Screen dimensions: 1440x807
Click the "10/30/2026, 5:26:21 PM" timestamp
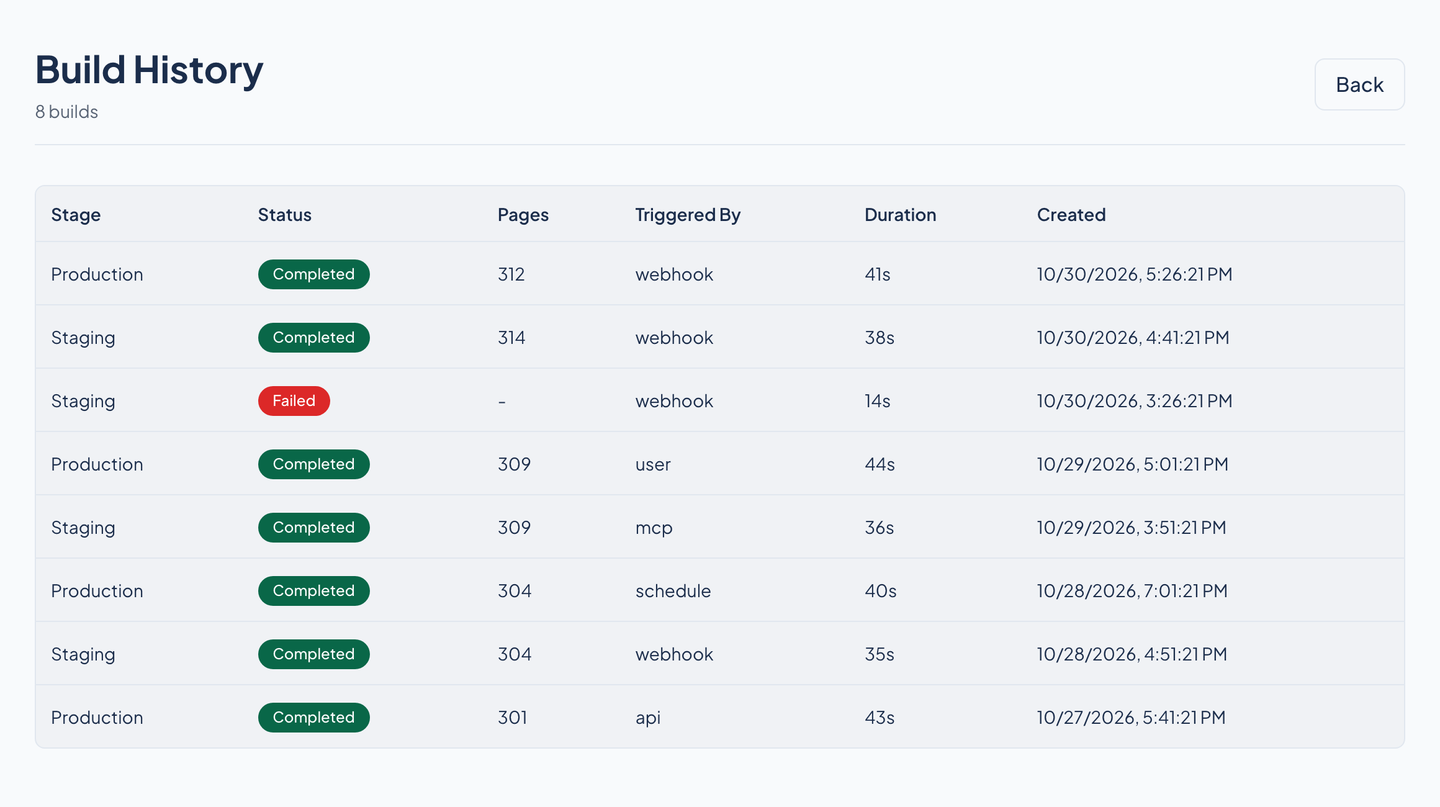pos(1135,274)
